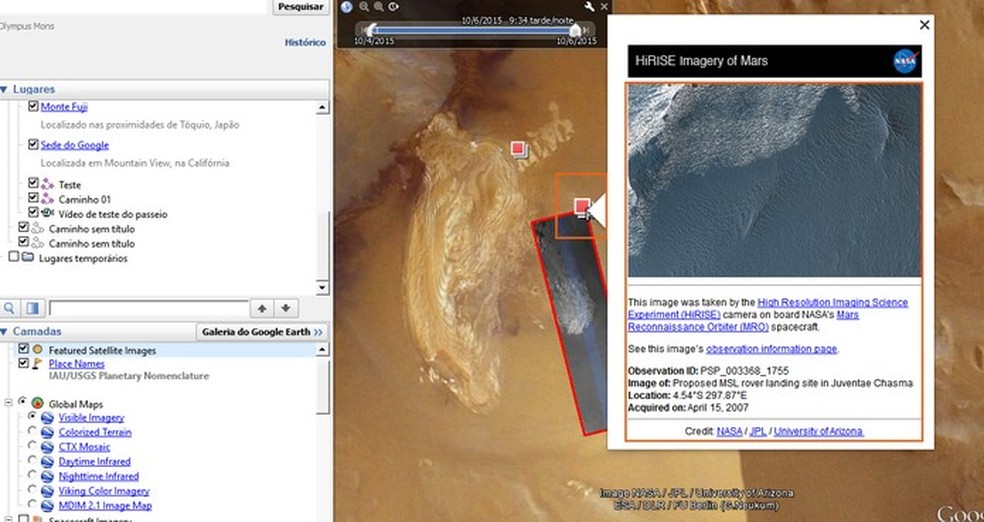Click the HiRISE image thumbnail in balloon
The height and width of the screenshot is (522, 984).
click(775, 180)
